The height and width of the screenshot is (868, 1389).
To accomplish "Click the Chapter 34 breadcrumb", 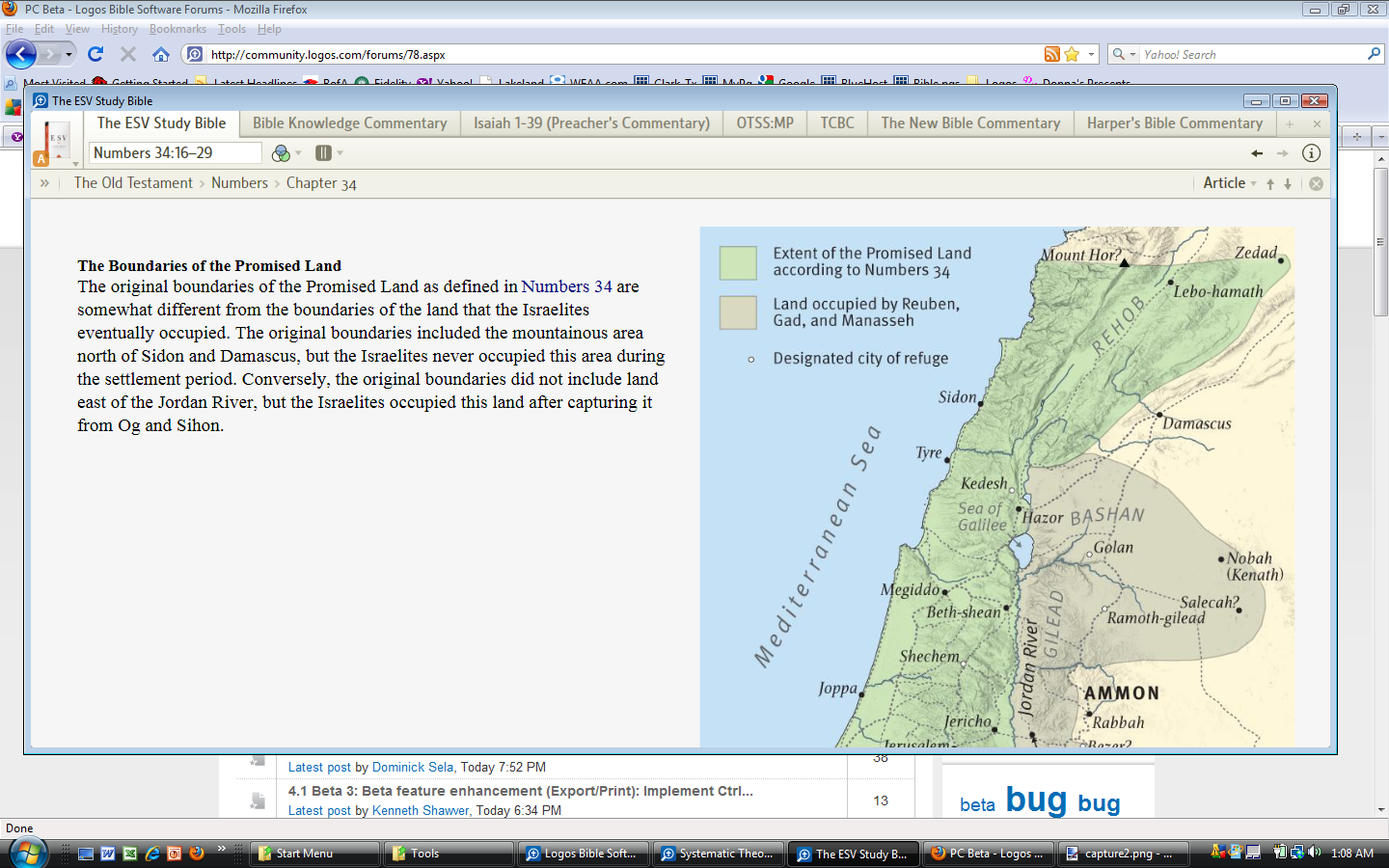I will coord(321,183).
